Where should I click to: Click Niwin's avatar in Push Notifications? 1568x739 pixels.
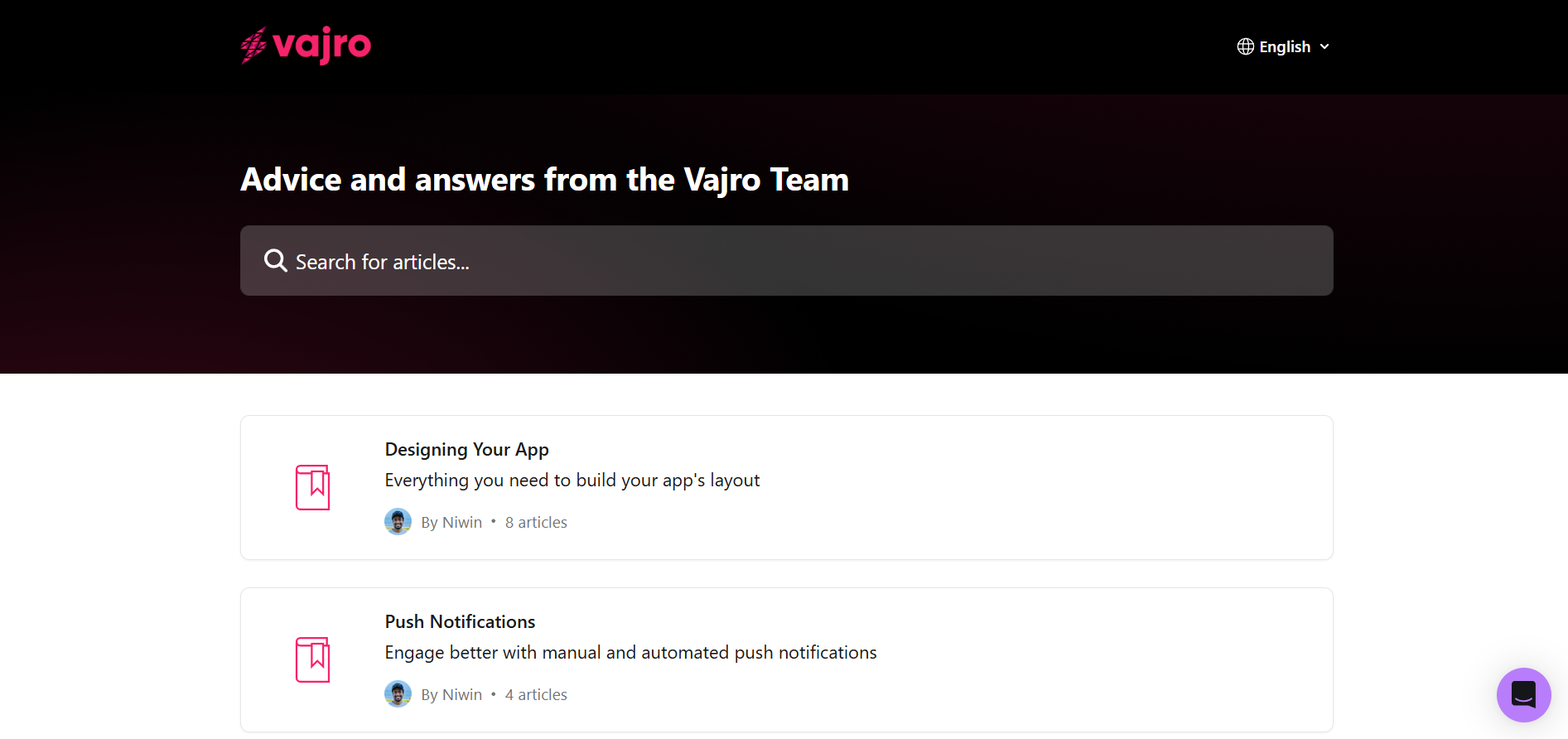pos(398,694)
